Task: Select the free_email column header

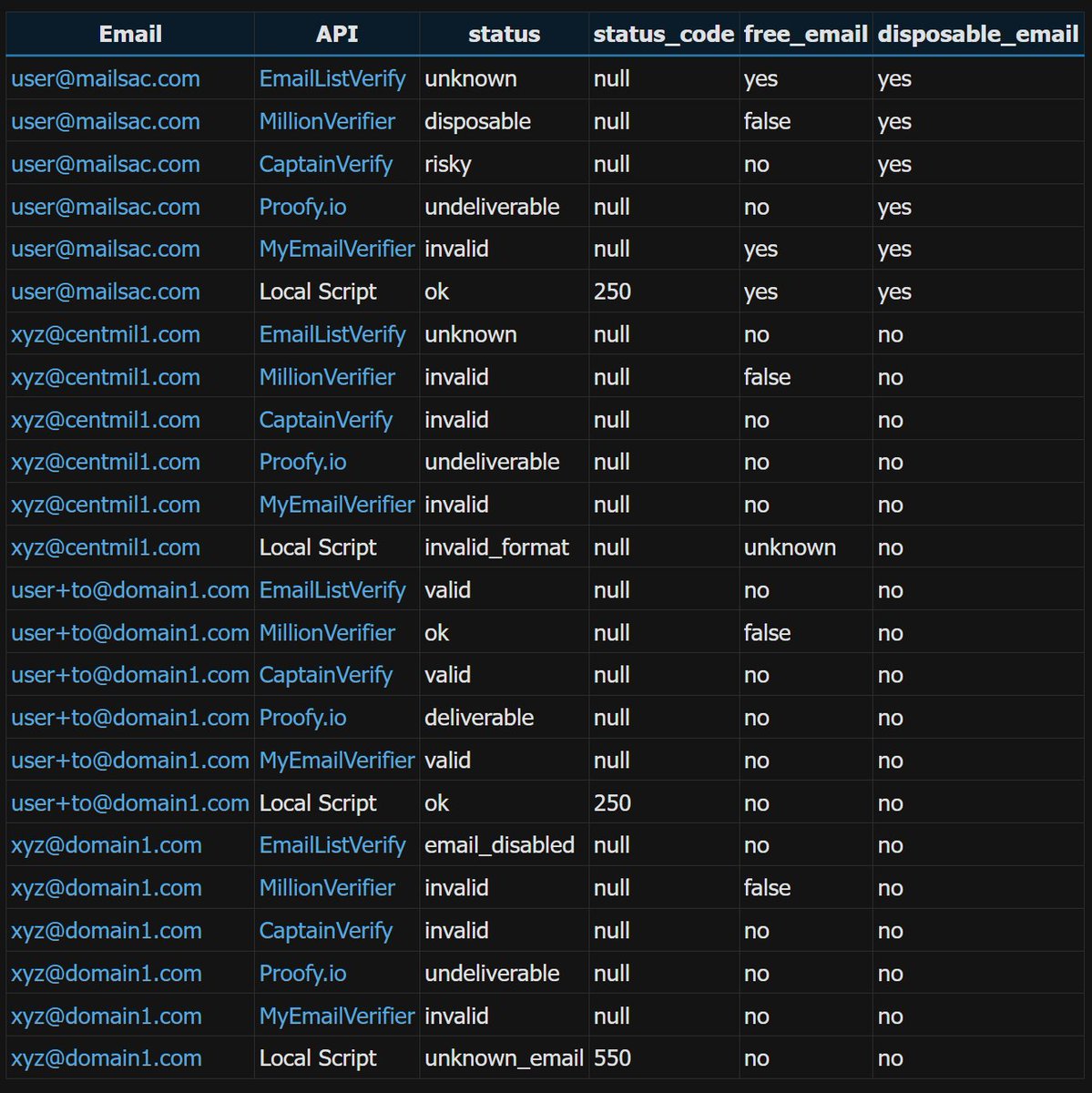Action: pyautogui.click(x=806, y=35)
